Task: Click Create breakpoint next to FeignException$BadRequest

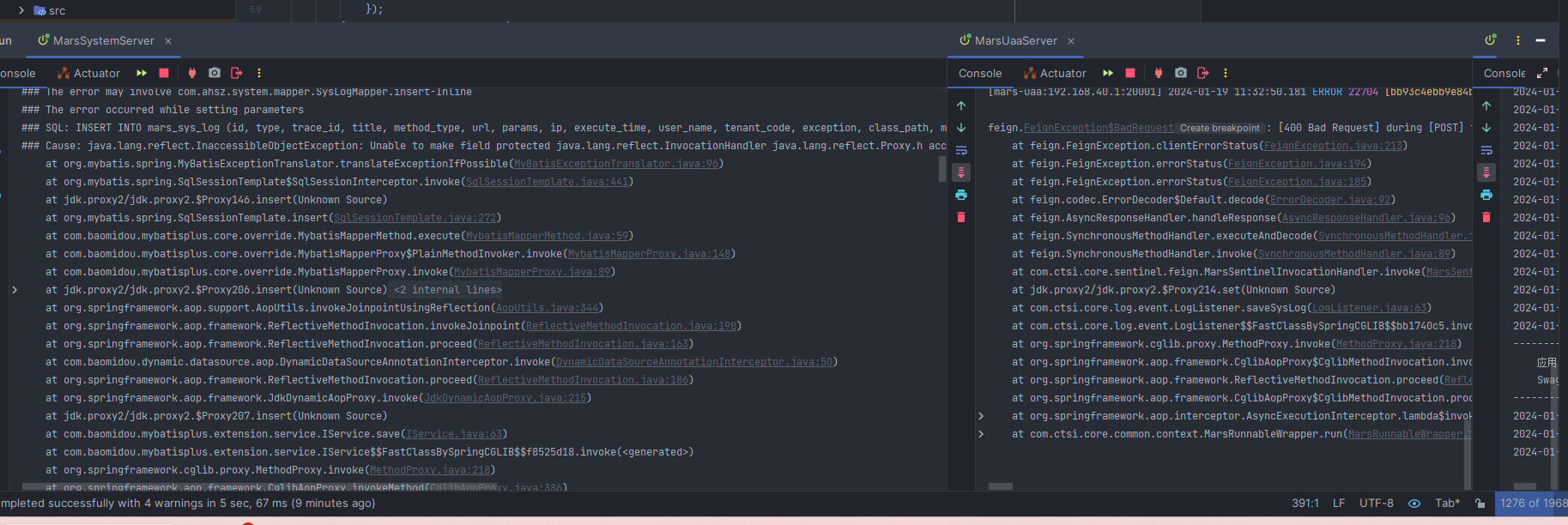Action: [1220, 128]
